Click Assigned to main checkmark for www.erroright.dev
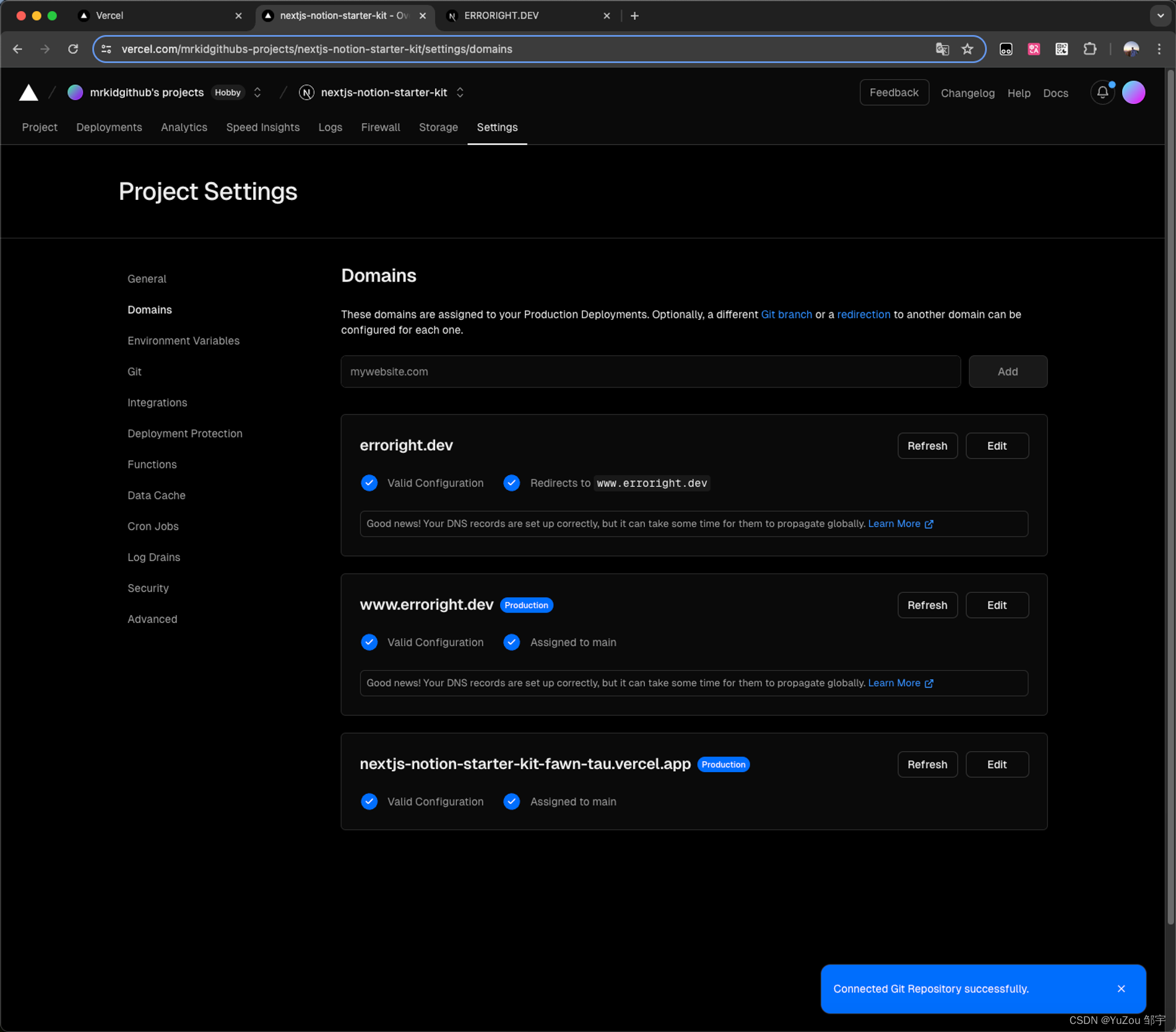The height and width of the screenshot is (1032, 1176). (511, 642)
